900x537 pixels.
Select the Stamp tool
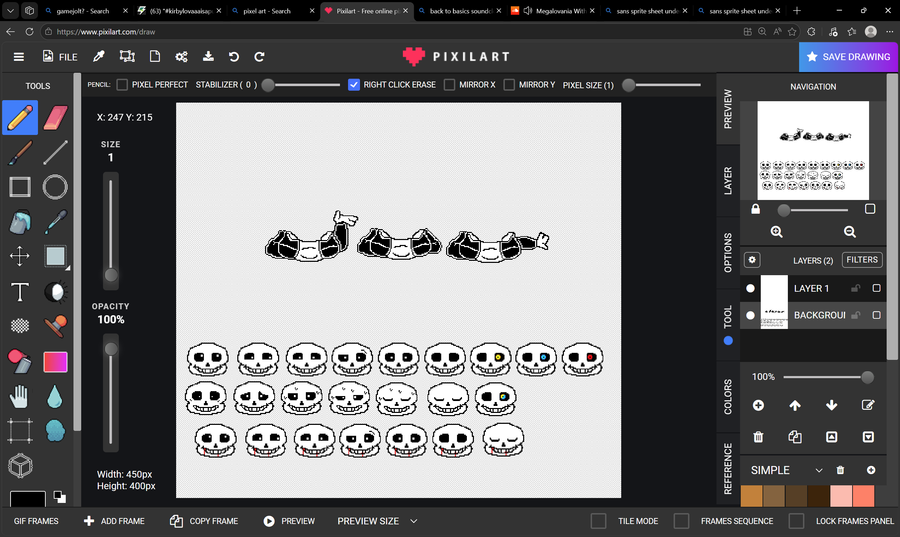coord(55,326)
